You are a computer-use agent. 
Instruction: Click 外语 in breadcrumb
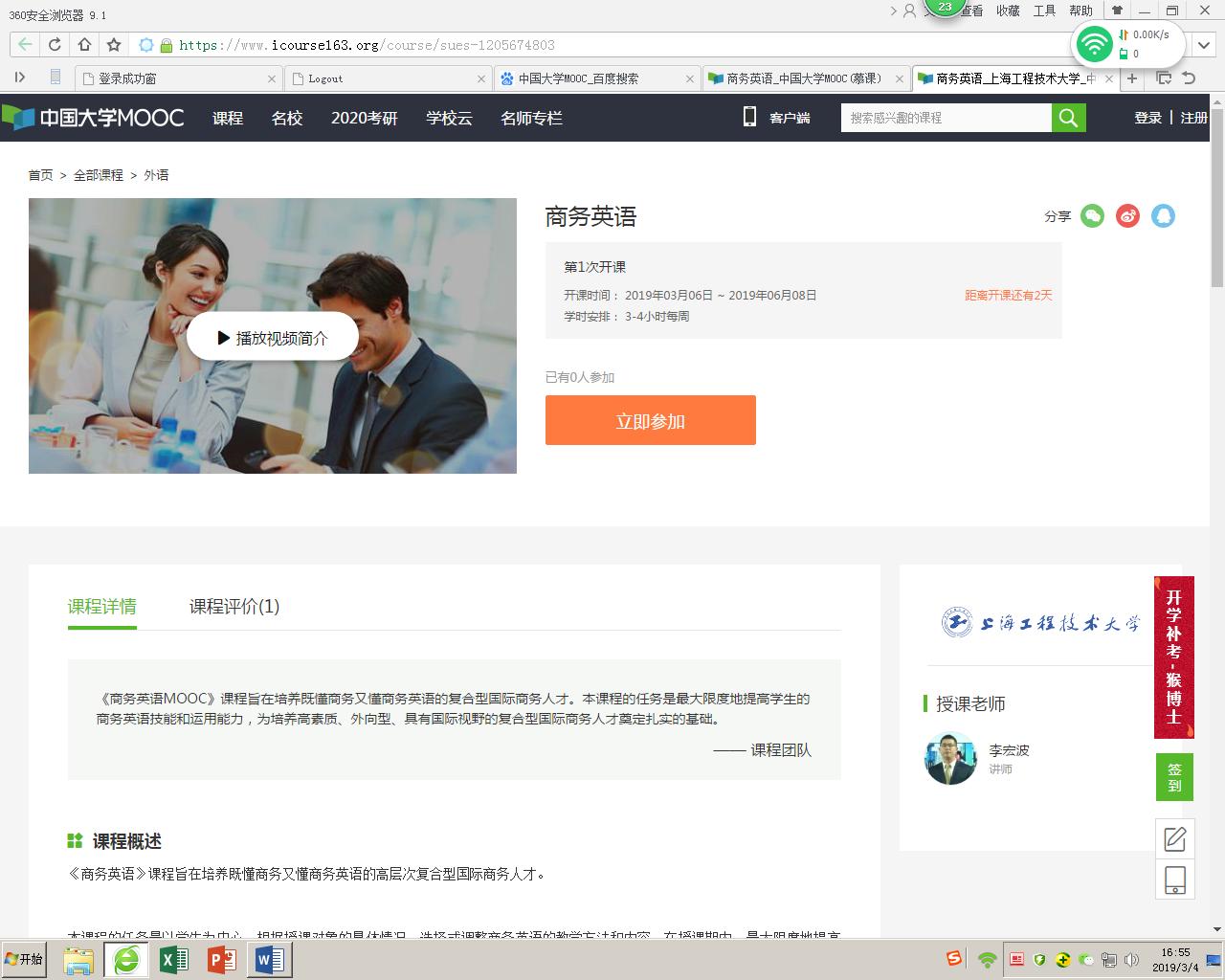(x=156, y=175)
